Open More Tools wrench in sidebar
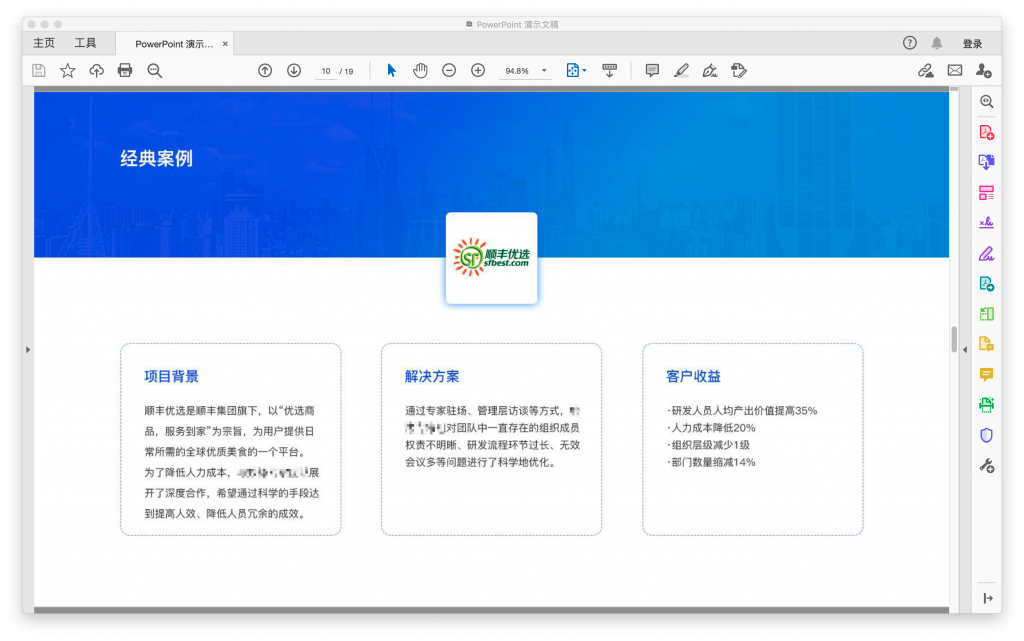This screenshot has height=641, width=1024. pos(987,465)
